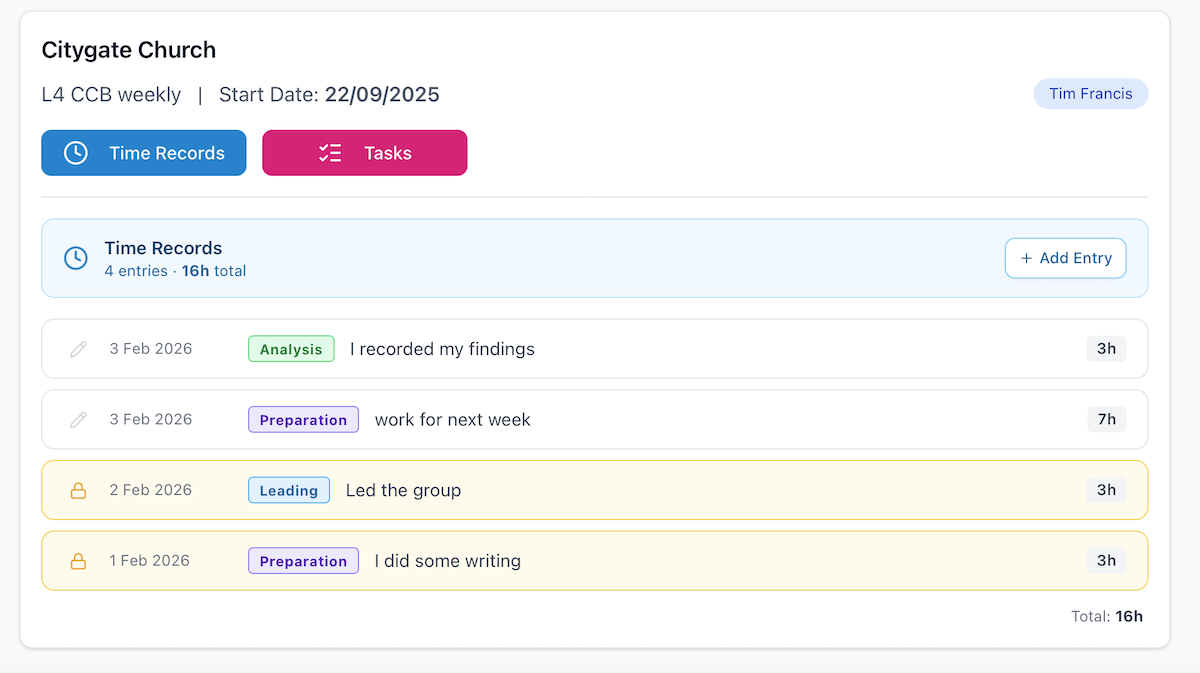The height and width of the screenshot is (673, 1200).
Task: Open the 'I recorded my findings' entry
Action: [442, 349]
